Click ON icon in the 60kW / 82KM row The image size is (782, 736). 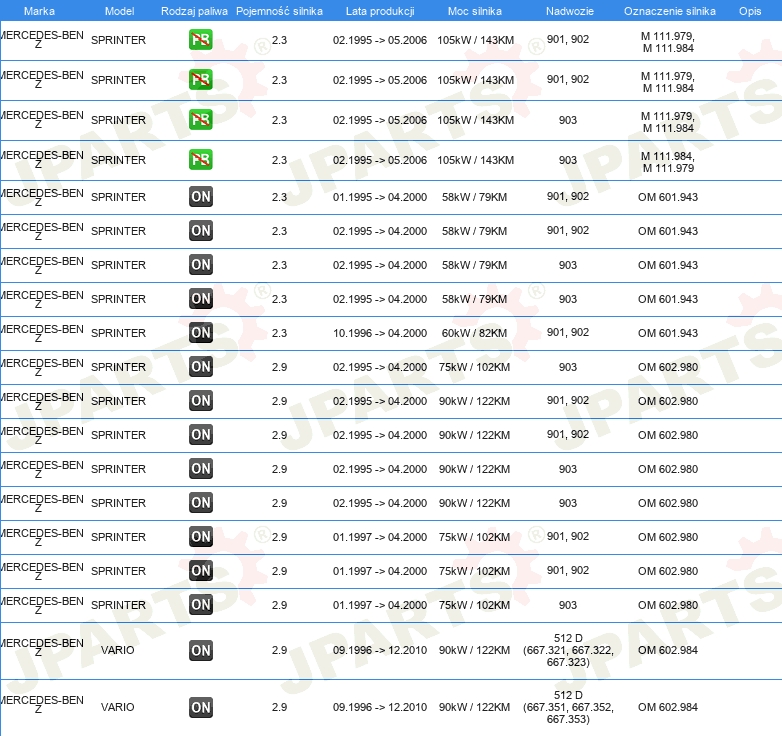(200, 333)
